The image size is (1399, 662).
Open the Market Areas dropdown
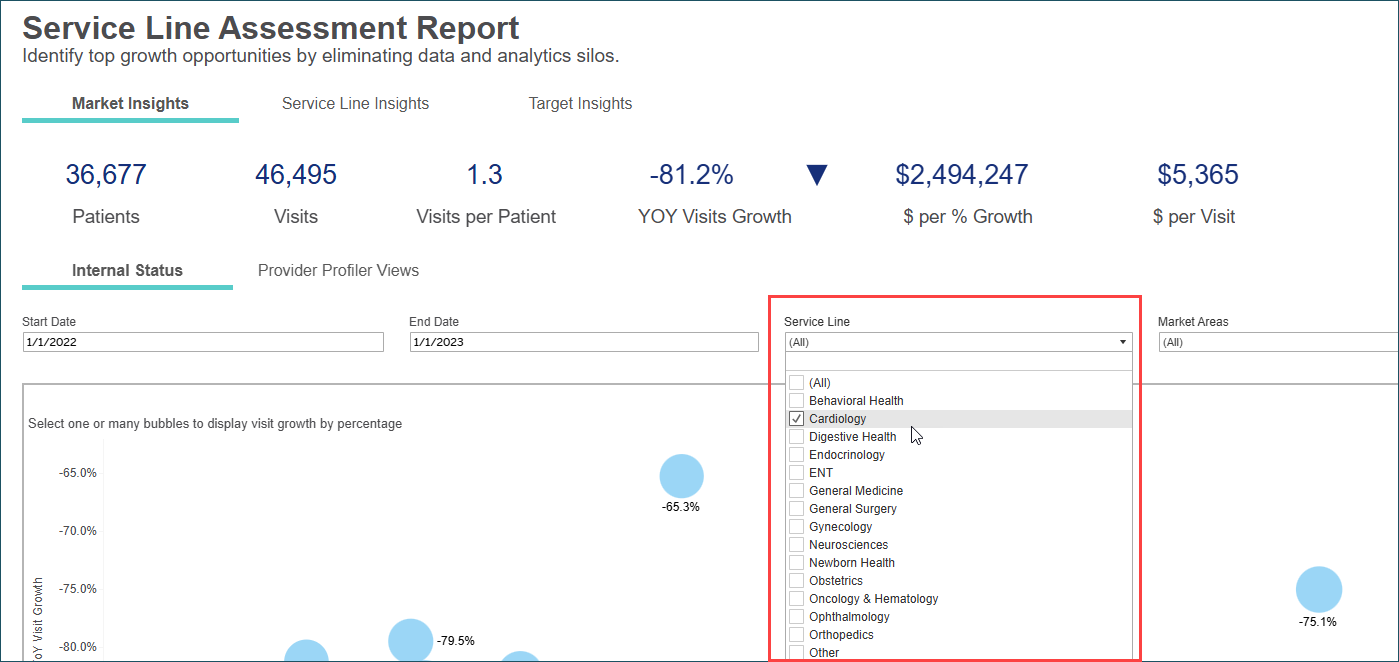coord(1278,342)
